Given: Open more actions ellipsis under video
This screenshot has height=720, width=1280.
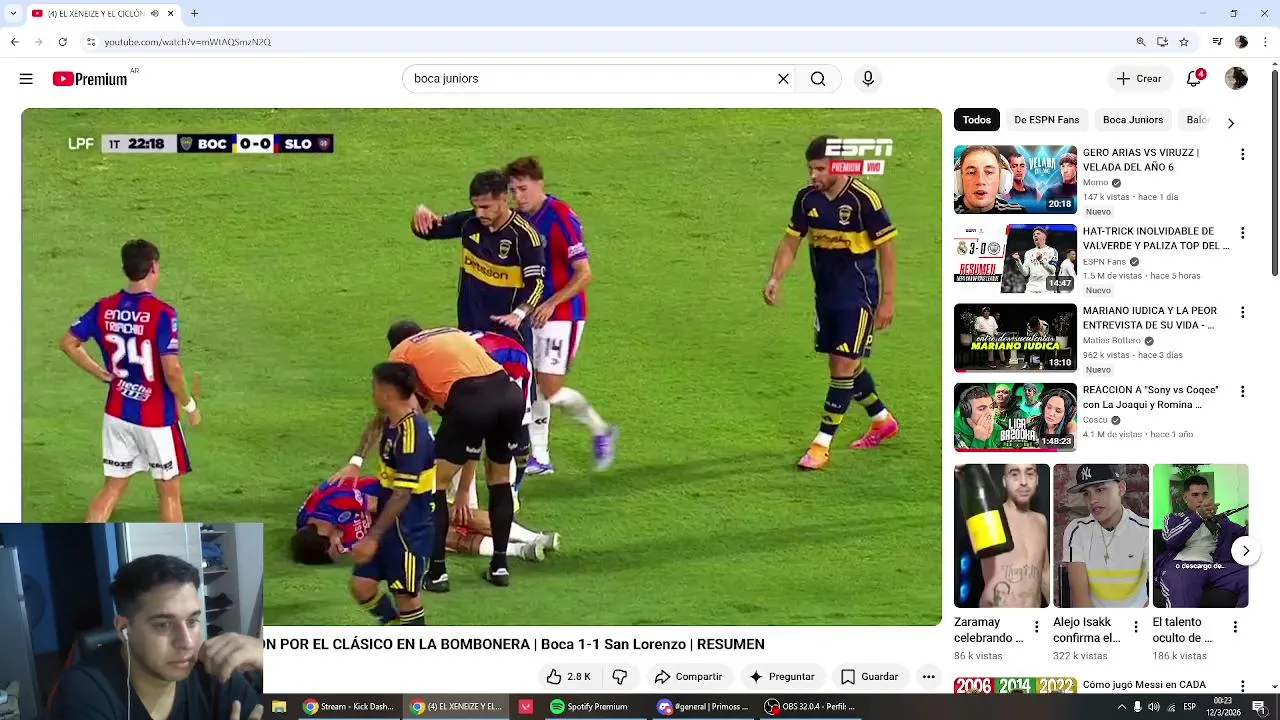Looking at the screenshot, I should coord(928,677).
